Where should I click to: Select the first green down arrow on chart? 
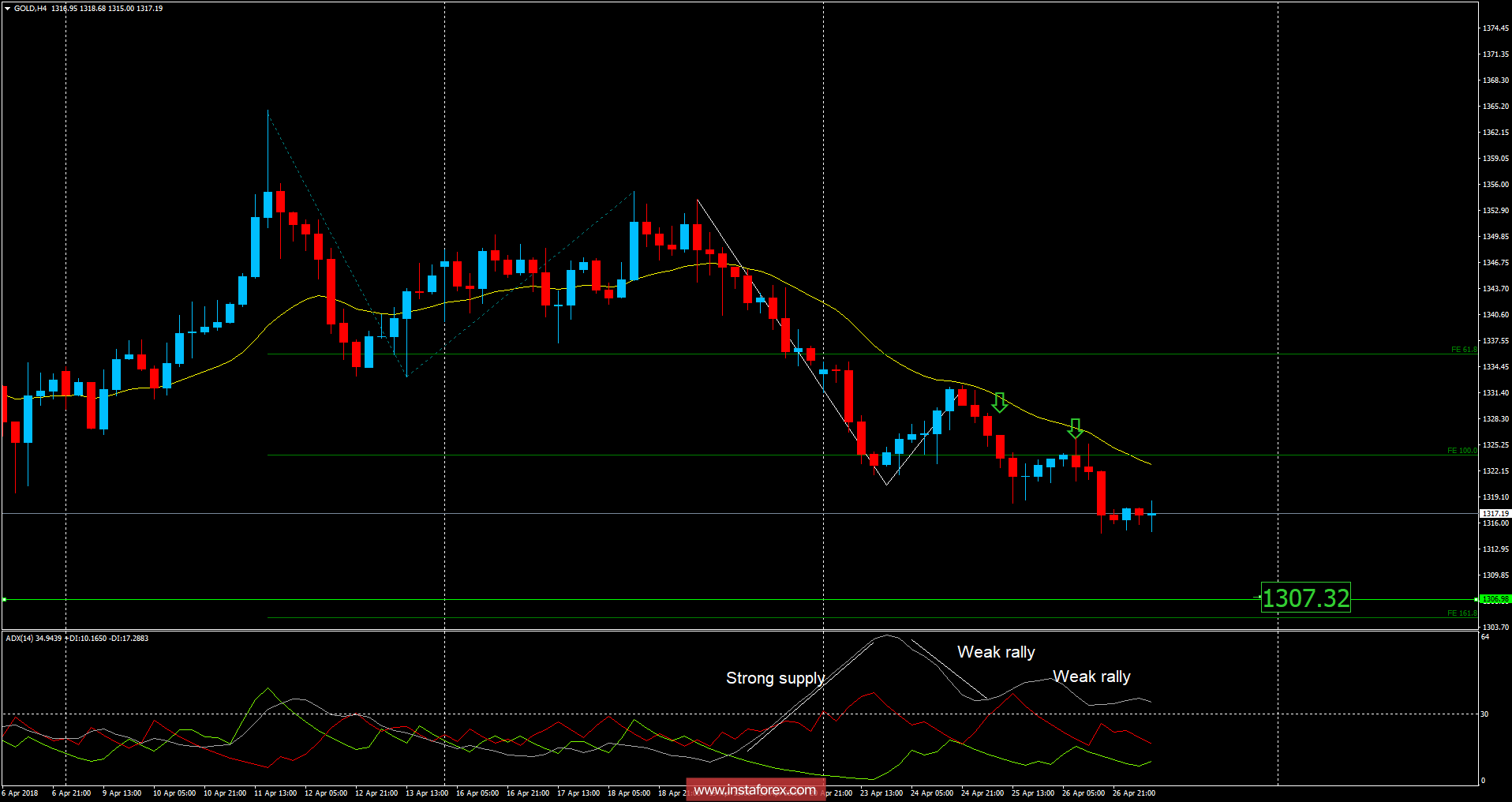pyautogui.click(x=1000, y=403)
